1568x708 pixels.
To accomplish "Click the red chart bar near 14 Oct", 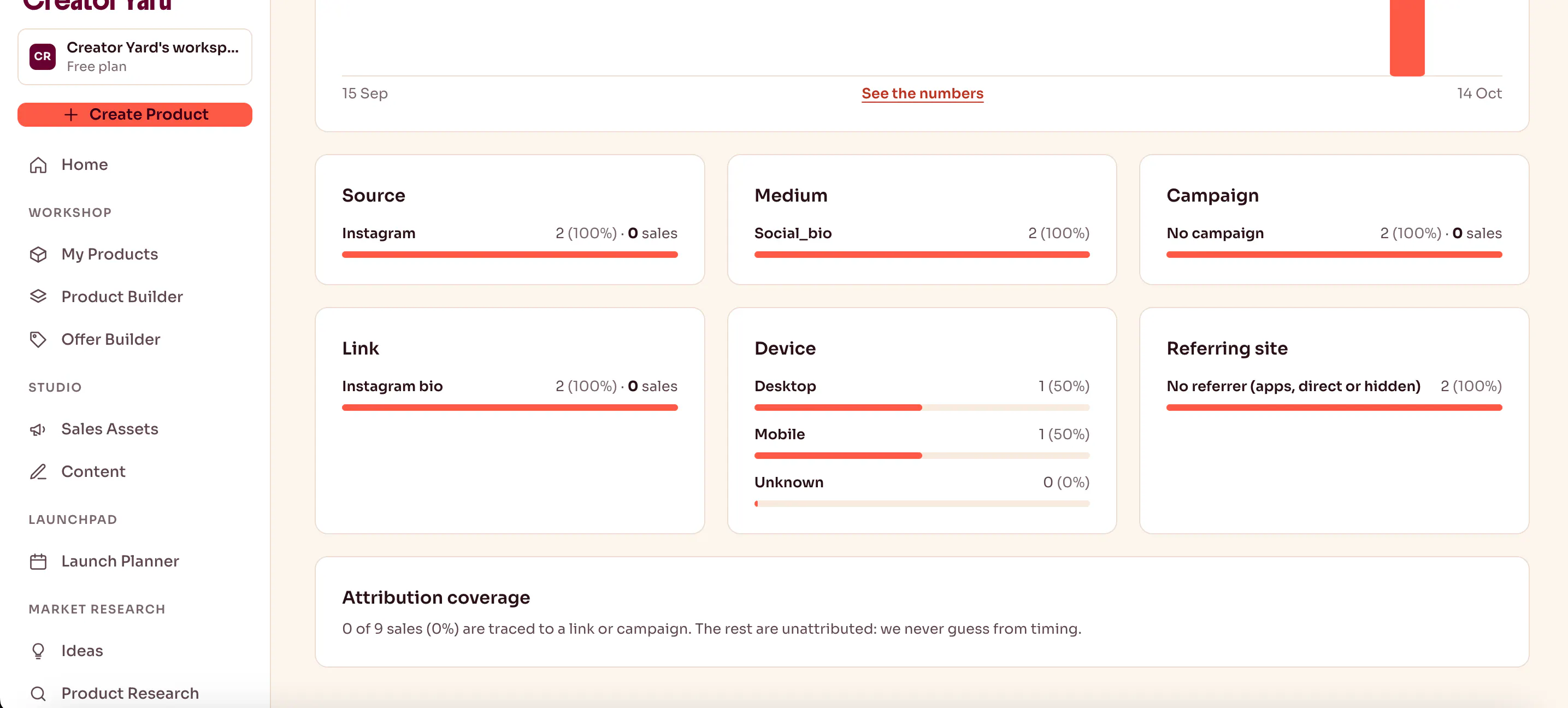I will pyautogui.click(x=1407, y=38).
